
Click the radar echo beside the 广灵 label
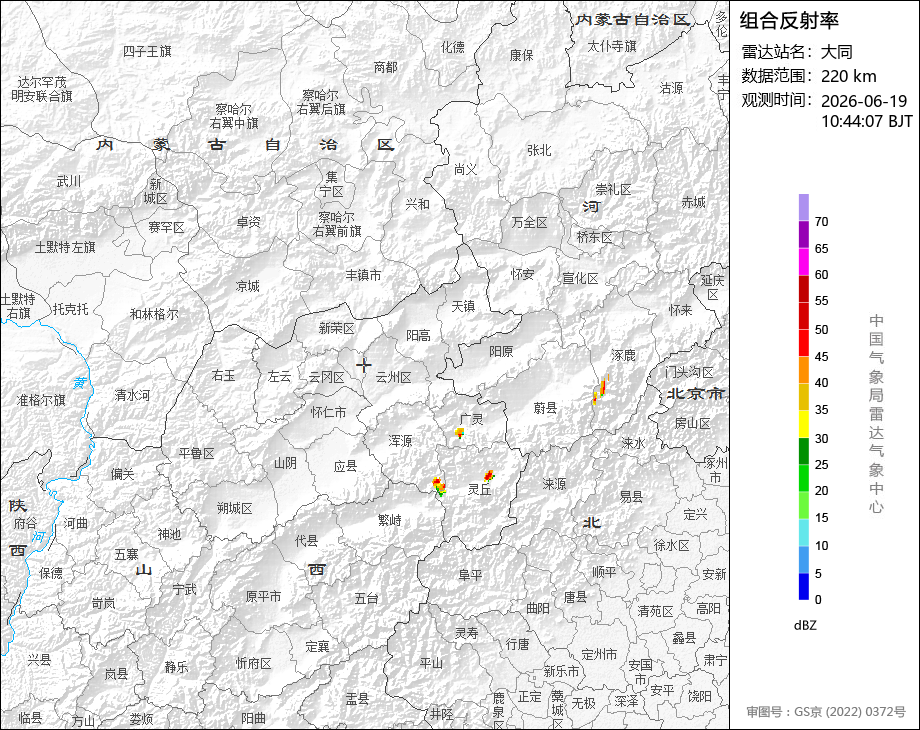(x=459, y=433)
